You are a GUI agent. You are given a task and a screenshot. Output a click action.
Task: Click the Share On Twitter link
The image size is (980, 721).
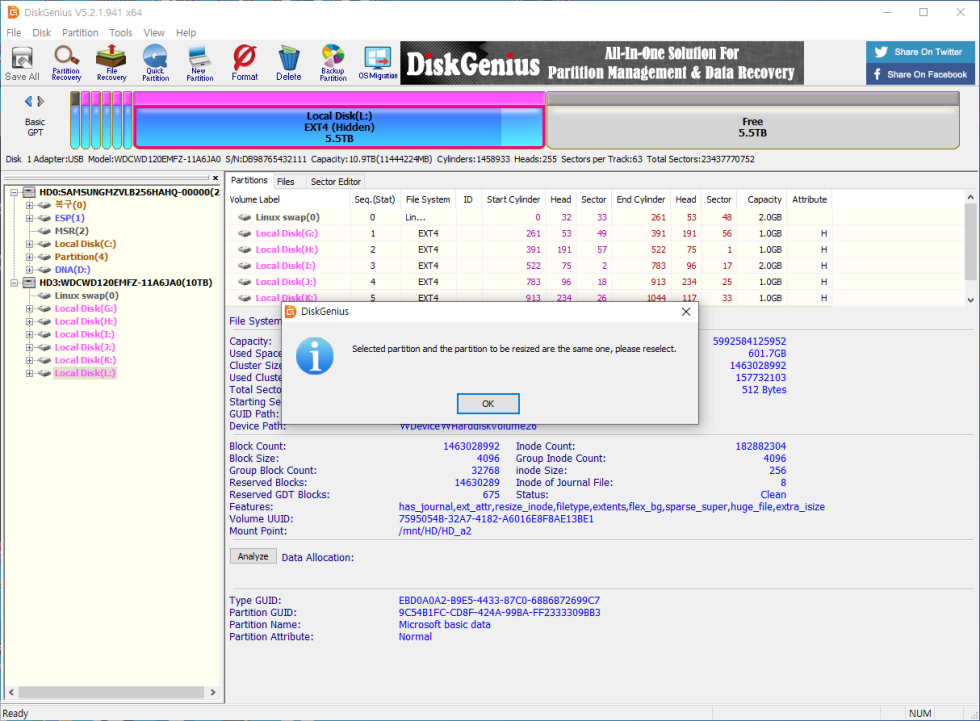tap(918, 52)
